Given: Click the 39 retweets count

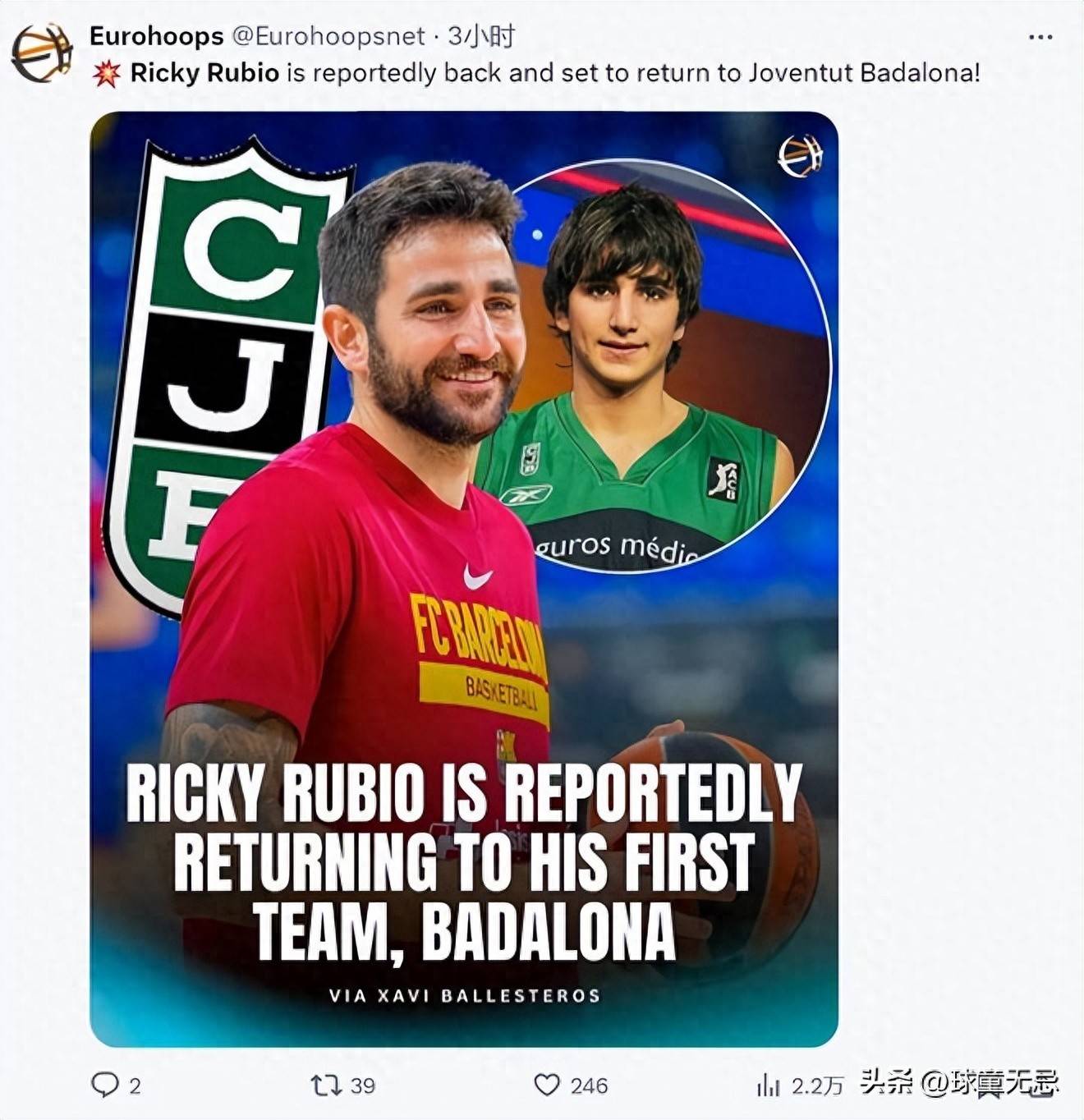Looking at the screenshot, I should click(x=362, y=1086).
